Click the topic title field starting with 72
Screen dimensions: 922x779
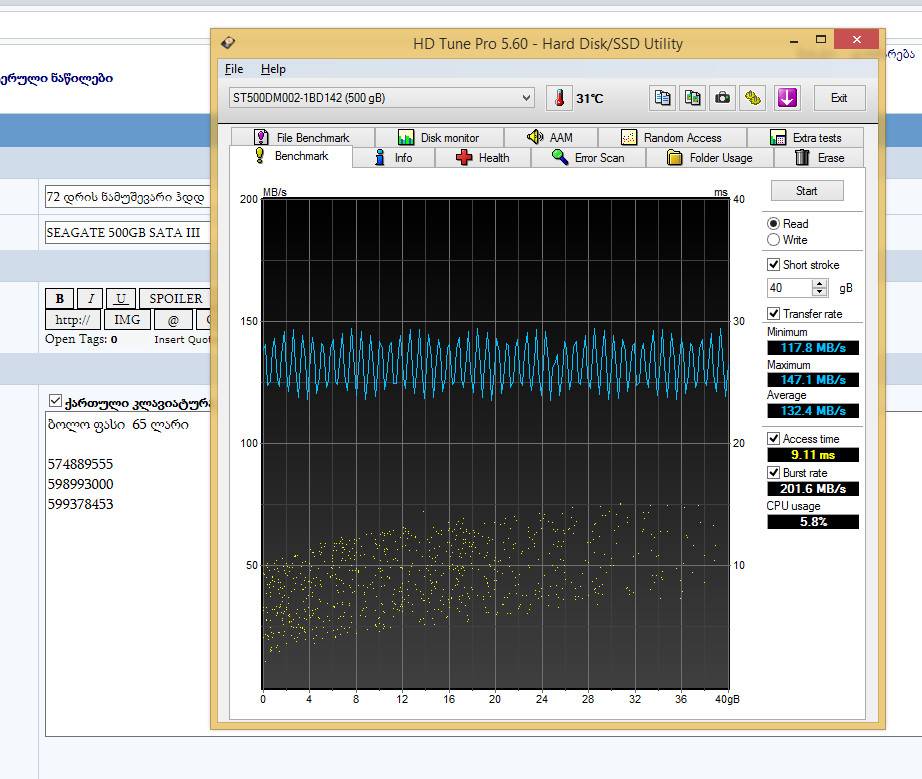127,196
